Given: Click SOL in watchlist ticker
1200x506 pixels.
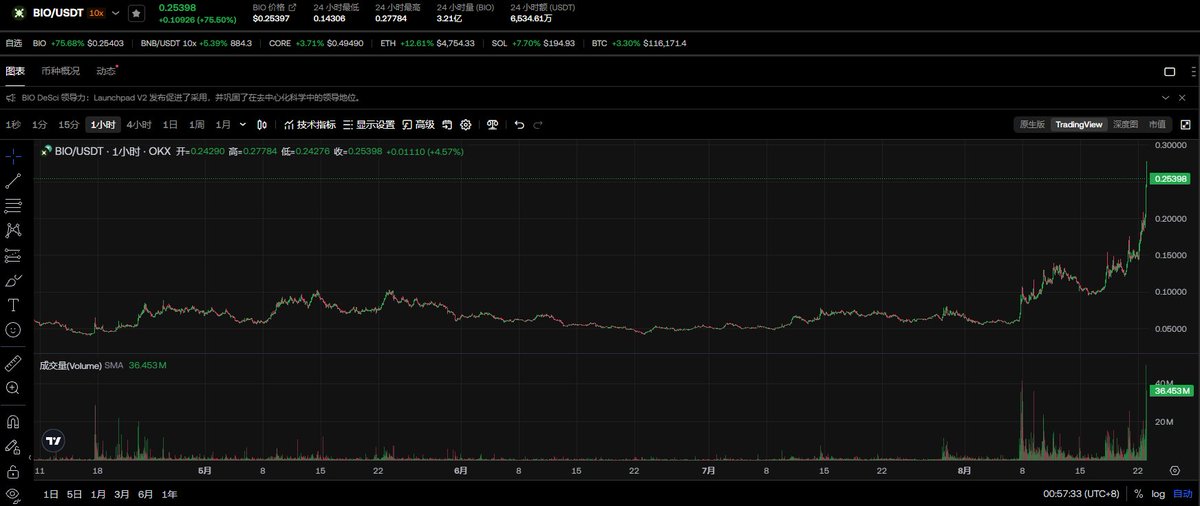Looking at the screenshot, I should click(535, 43).
